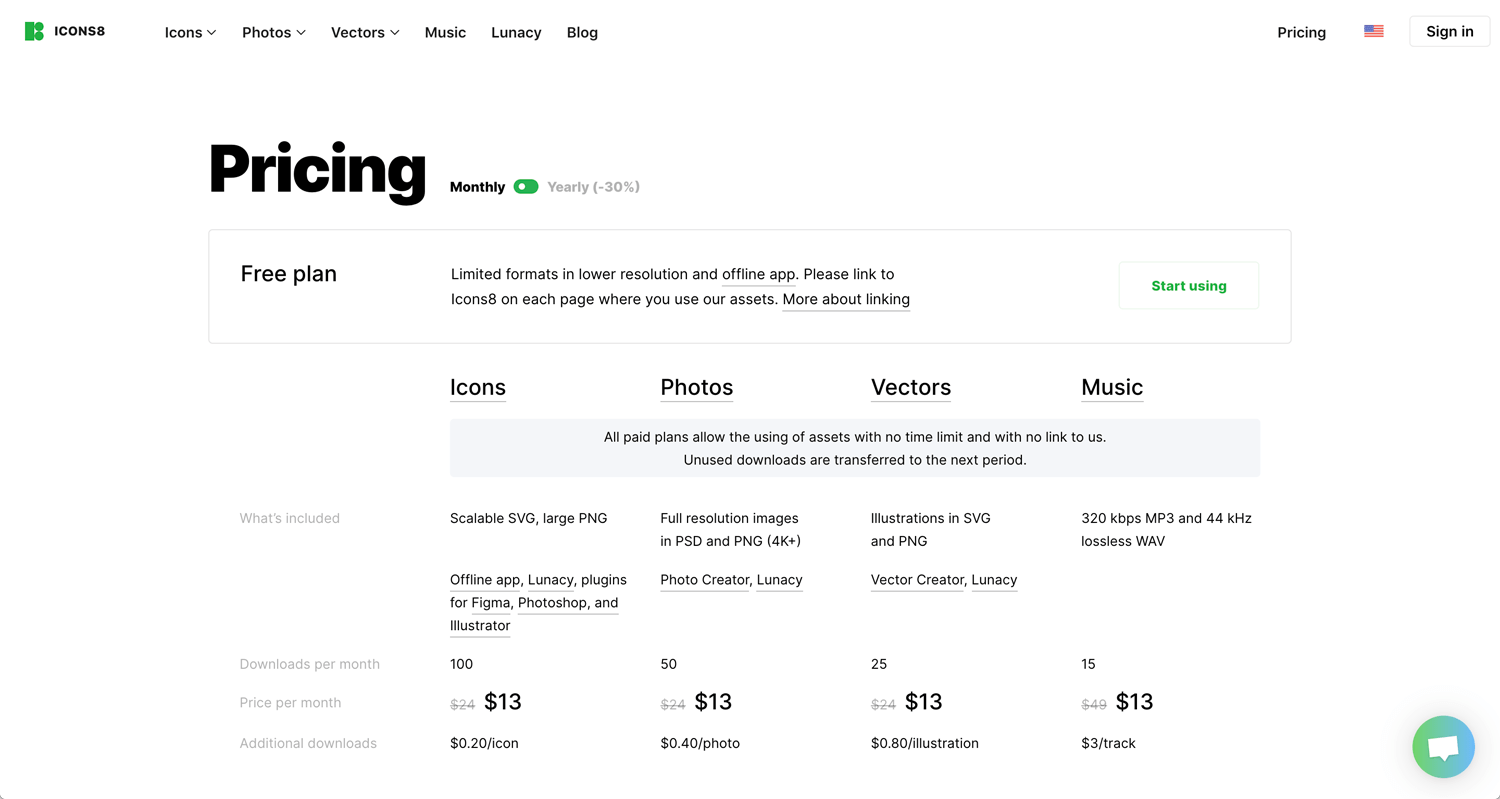Image resolution: width=1500 pixels, height=799 pixels.
Task: Open the Illustrator plugin link
Action: 480,626
